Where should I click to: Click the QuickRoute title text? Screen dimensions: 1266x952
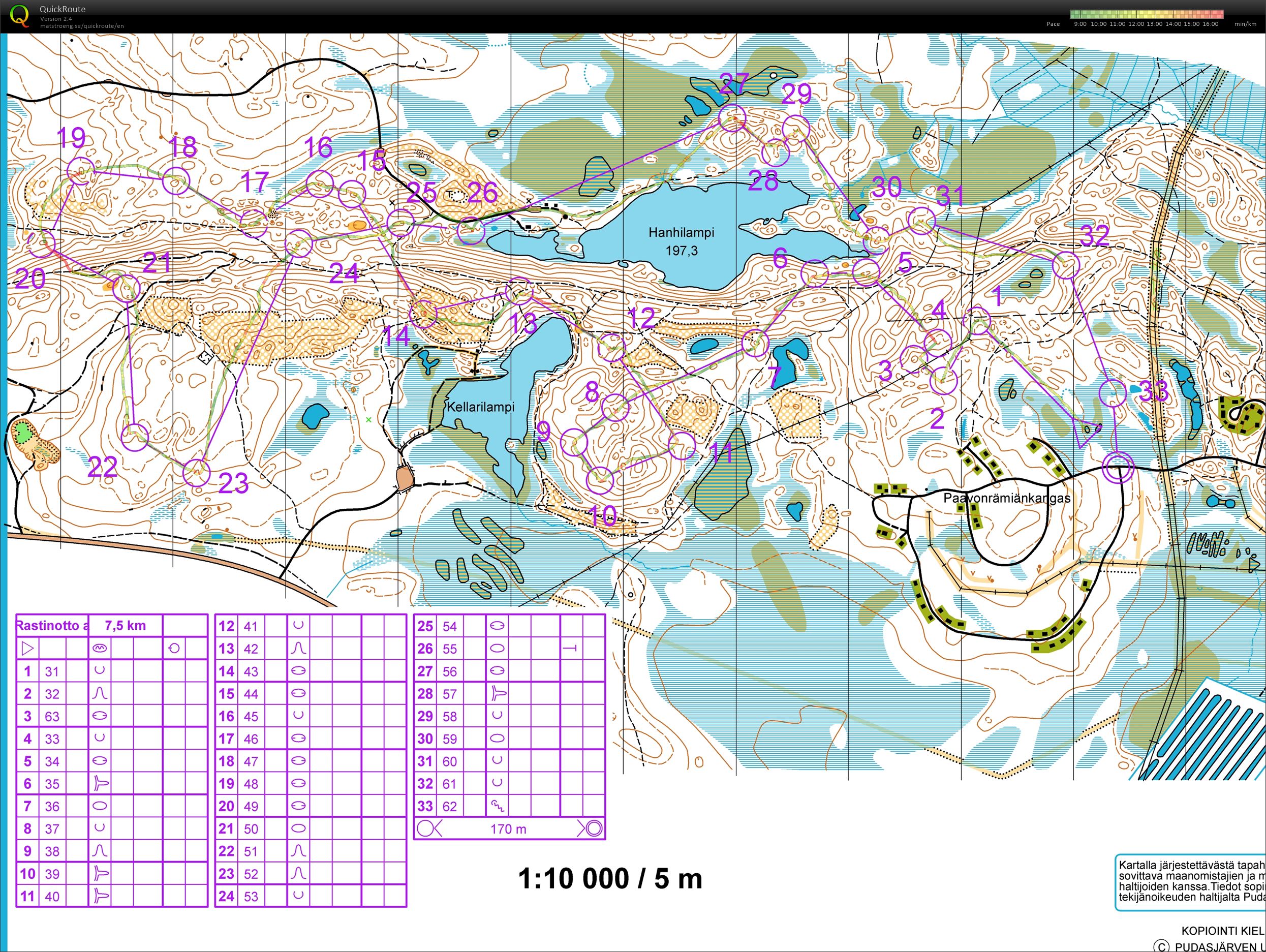tap(63, 9)
